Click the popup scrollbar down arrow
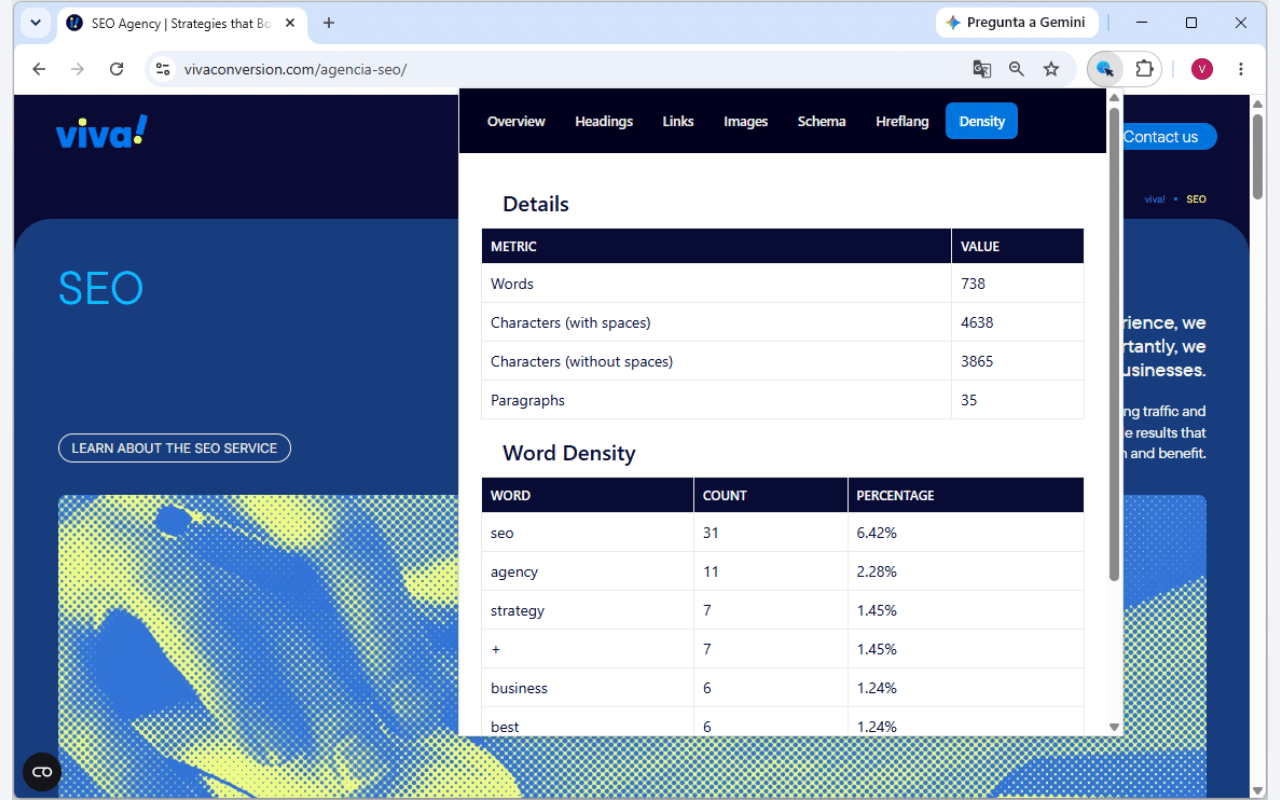 click(1114, 727)
